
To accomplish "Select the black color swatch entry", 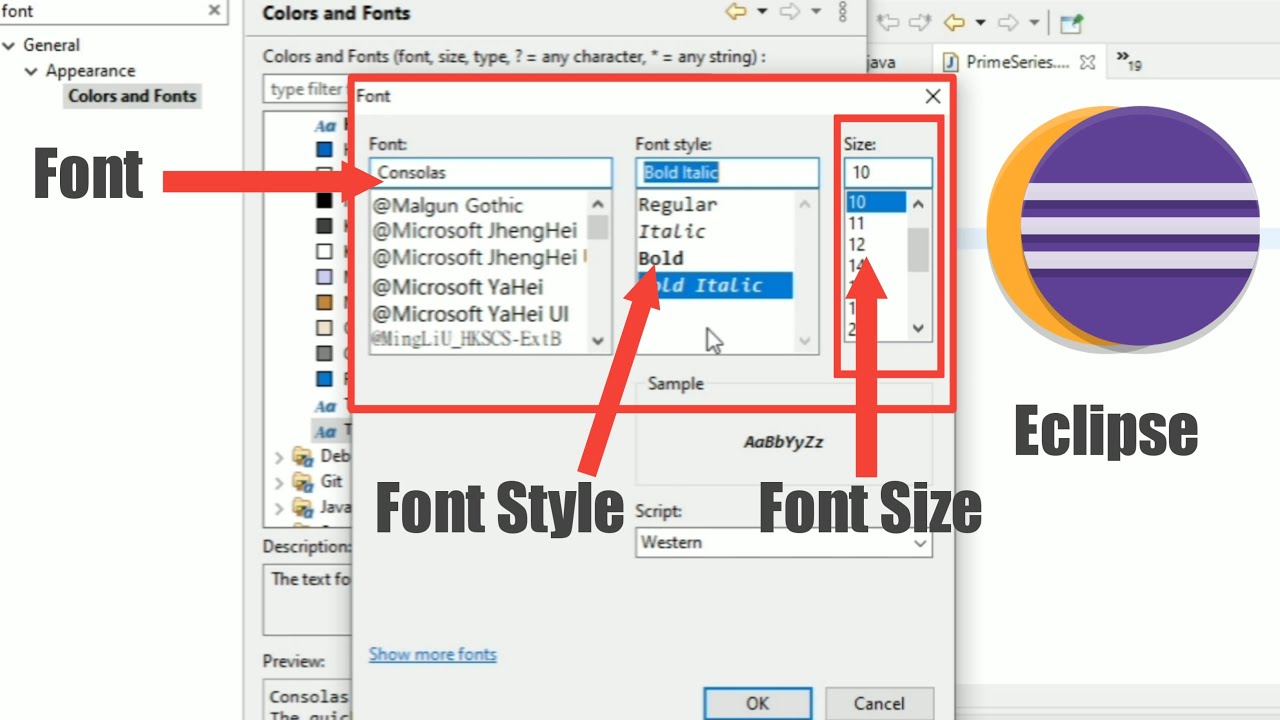I will [324, 200].
